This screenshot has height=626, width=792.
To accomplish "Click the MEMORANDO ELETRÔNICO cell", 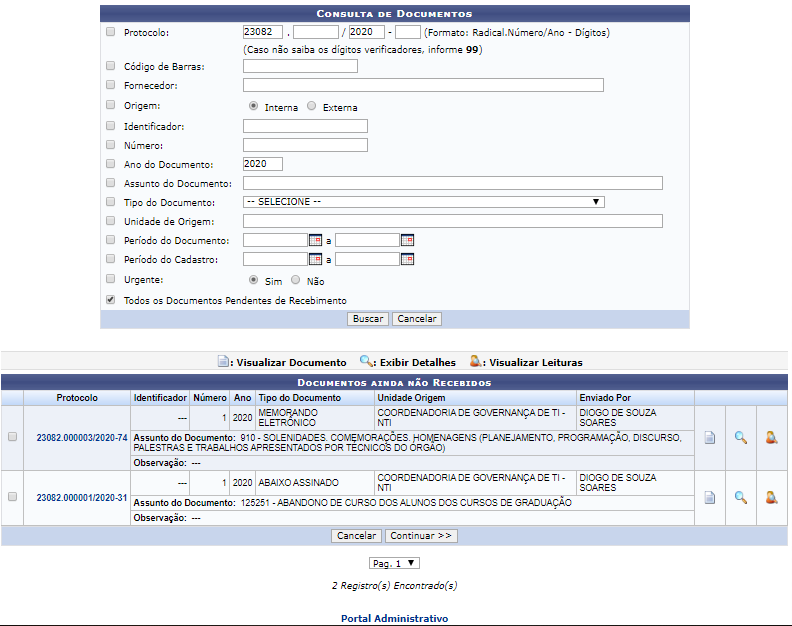I will [x=315, y=418].
